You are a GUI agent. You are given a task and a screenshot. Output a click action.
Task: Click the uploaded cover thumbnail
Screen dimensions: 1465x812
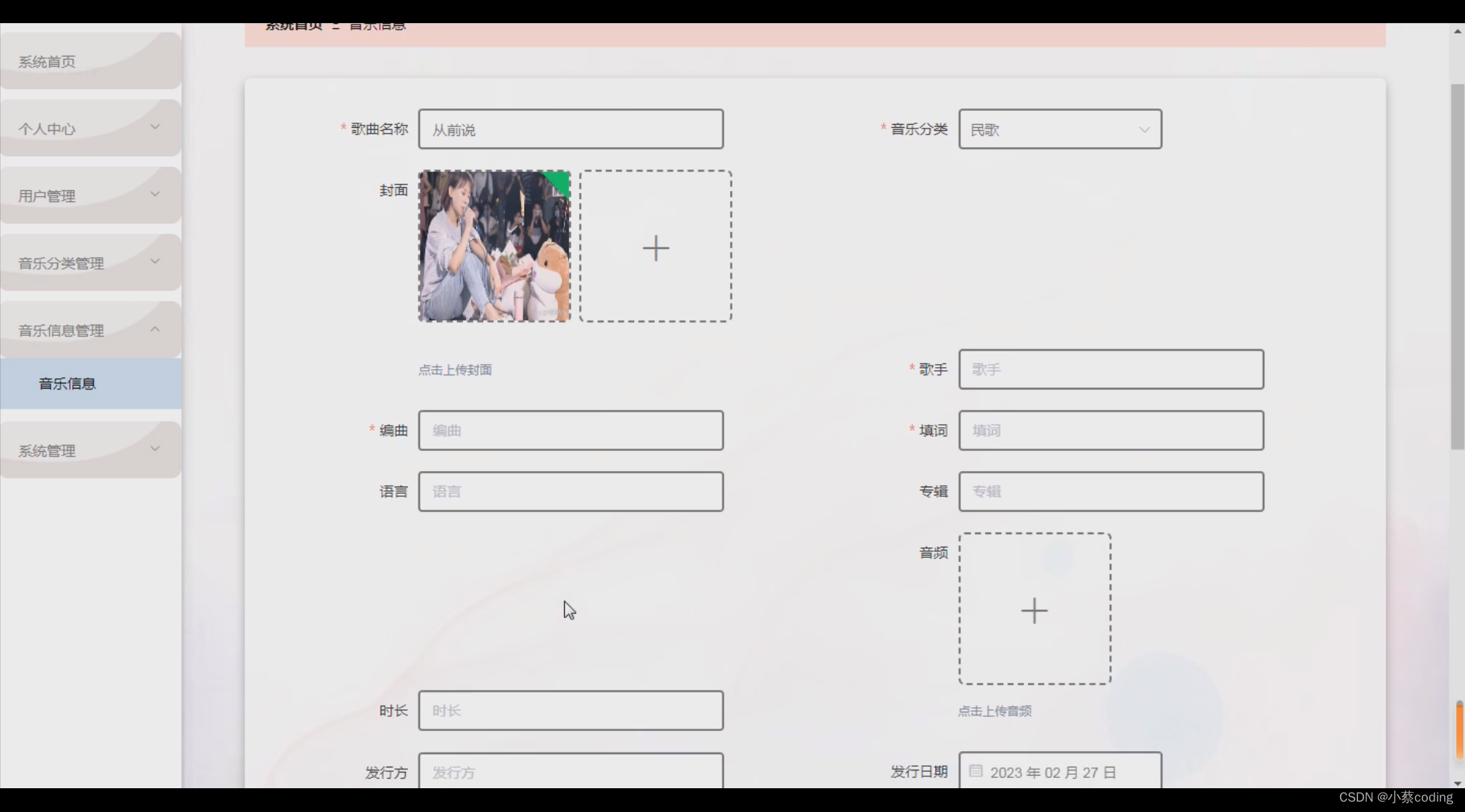point(495,245)
